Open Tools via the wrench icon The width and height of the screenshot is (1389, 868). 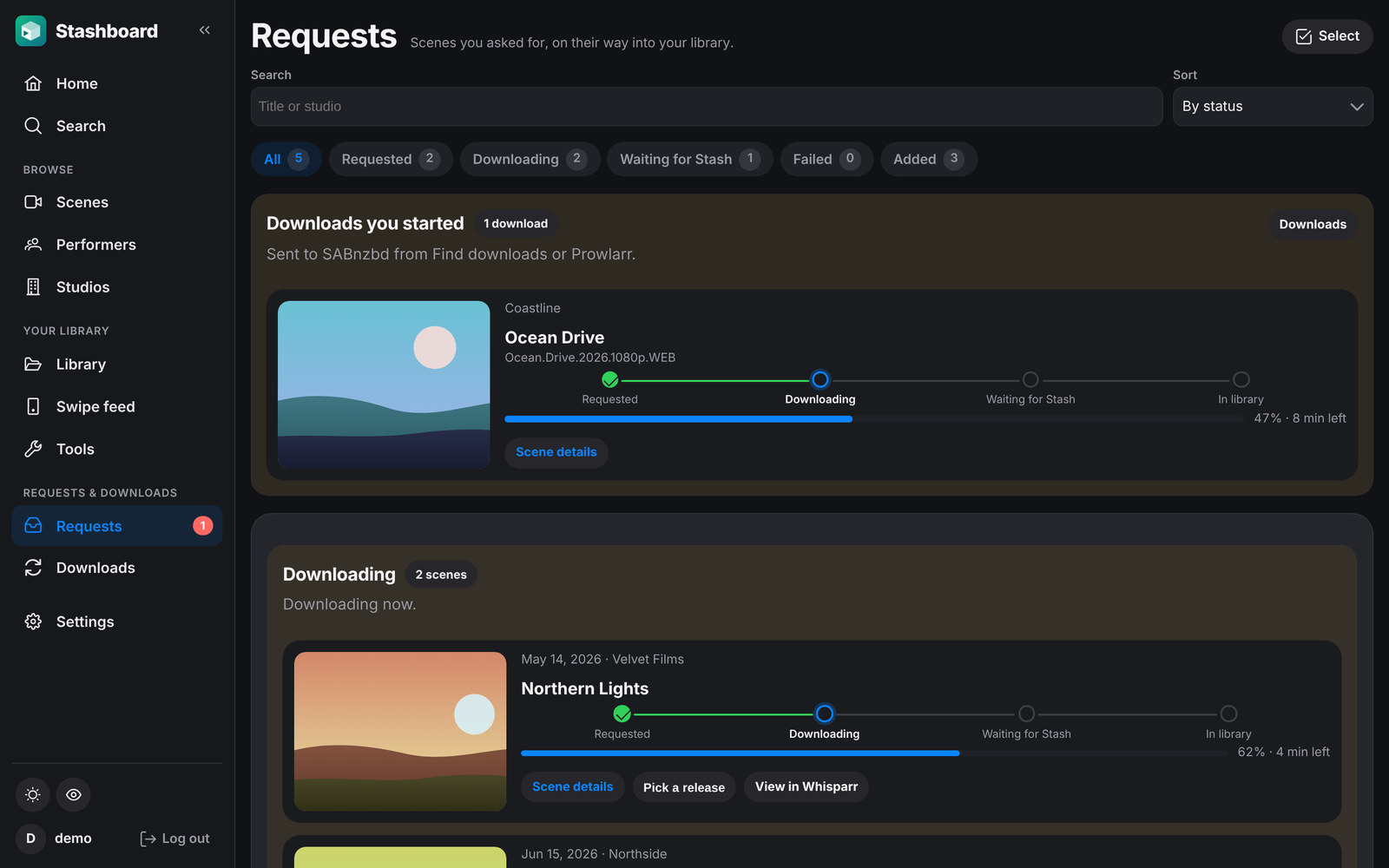tap(33, 449)
